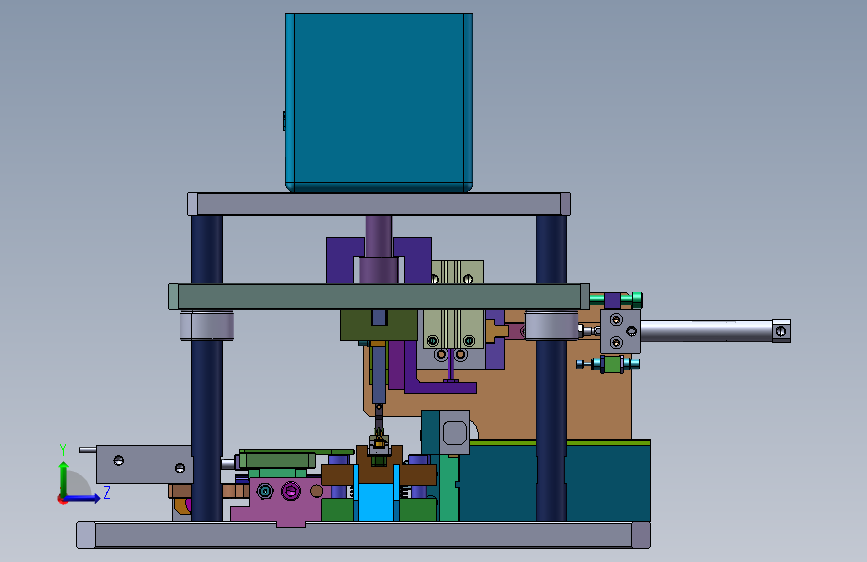Select the gray-green middle moving plate
867x562 pixels.
(x=379, y=296)
